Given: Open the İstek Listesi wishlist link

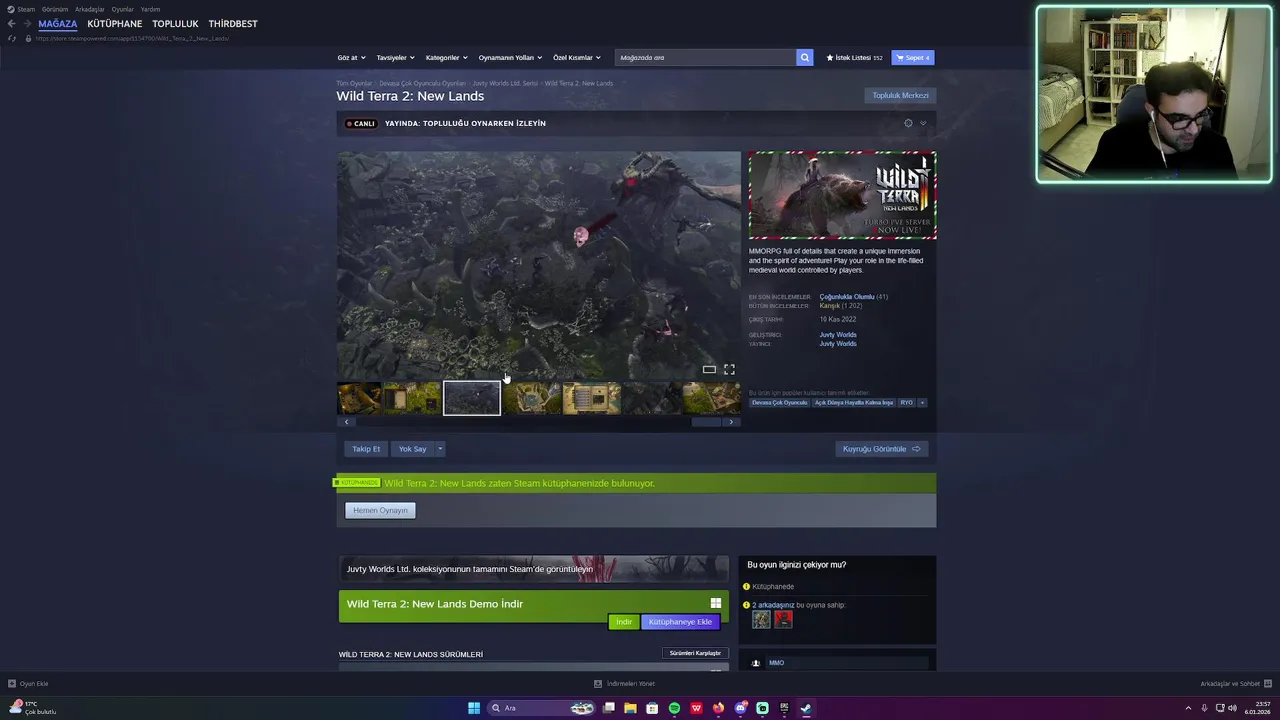Looking at the screenshot, I should coord(854,57).
